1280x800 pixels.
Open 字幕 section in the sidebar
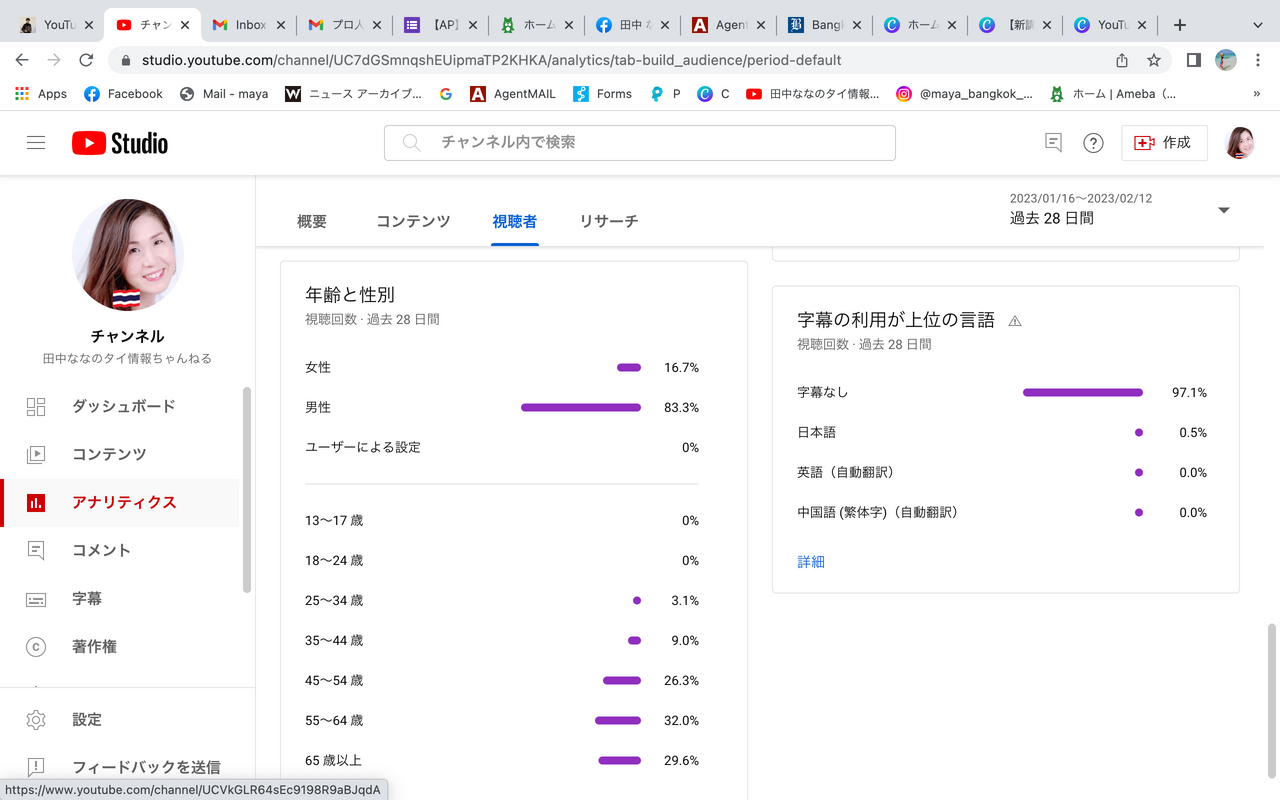[x=87, y=599]
